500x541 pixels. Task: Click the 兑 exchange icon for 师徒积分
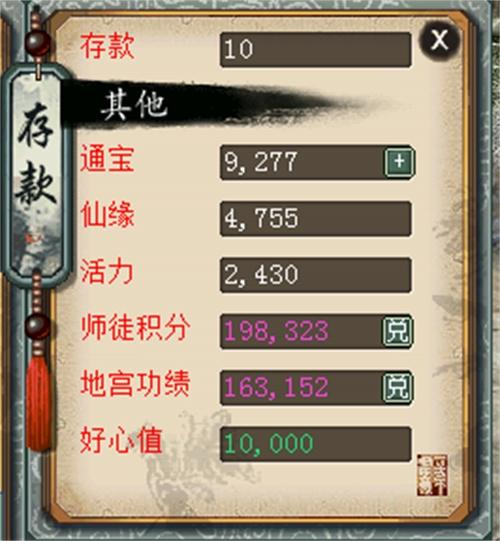pyautogui.click(x=397, y=331)
